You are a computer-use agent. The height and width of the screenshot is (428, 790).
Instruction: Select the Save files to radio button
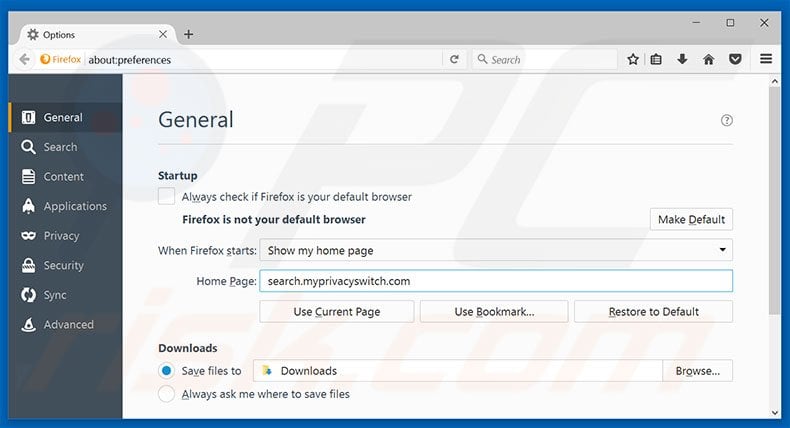[166, 371]
